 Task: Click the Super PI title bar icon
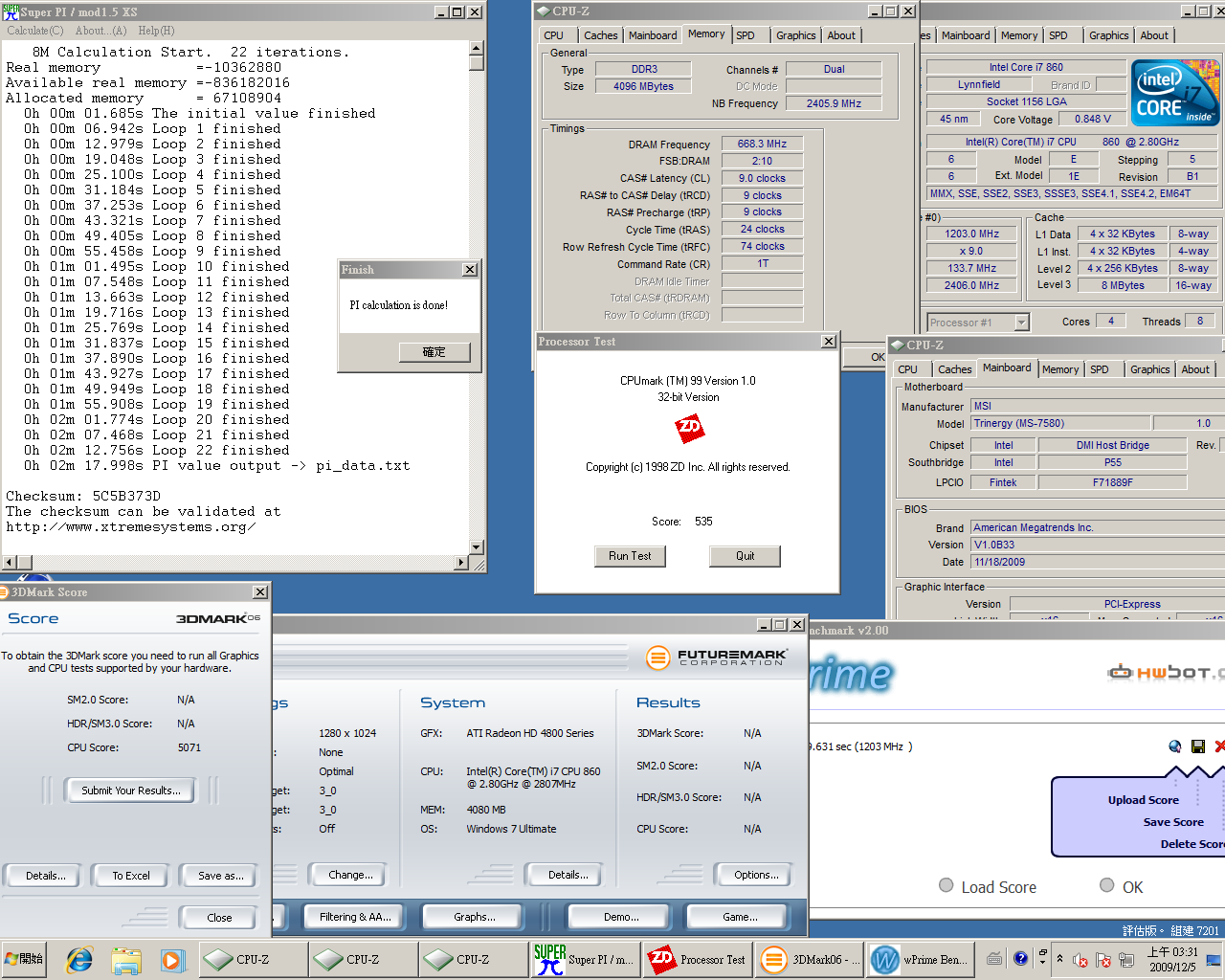[x=11, y=11]
